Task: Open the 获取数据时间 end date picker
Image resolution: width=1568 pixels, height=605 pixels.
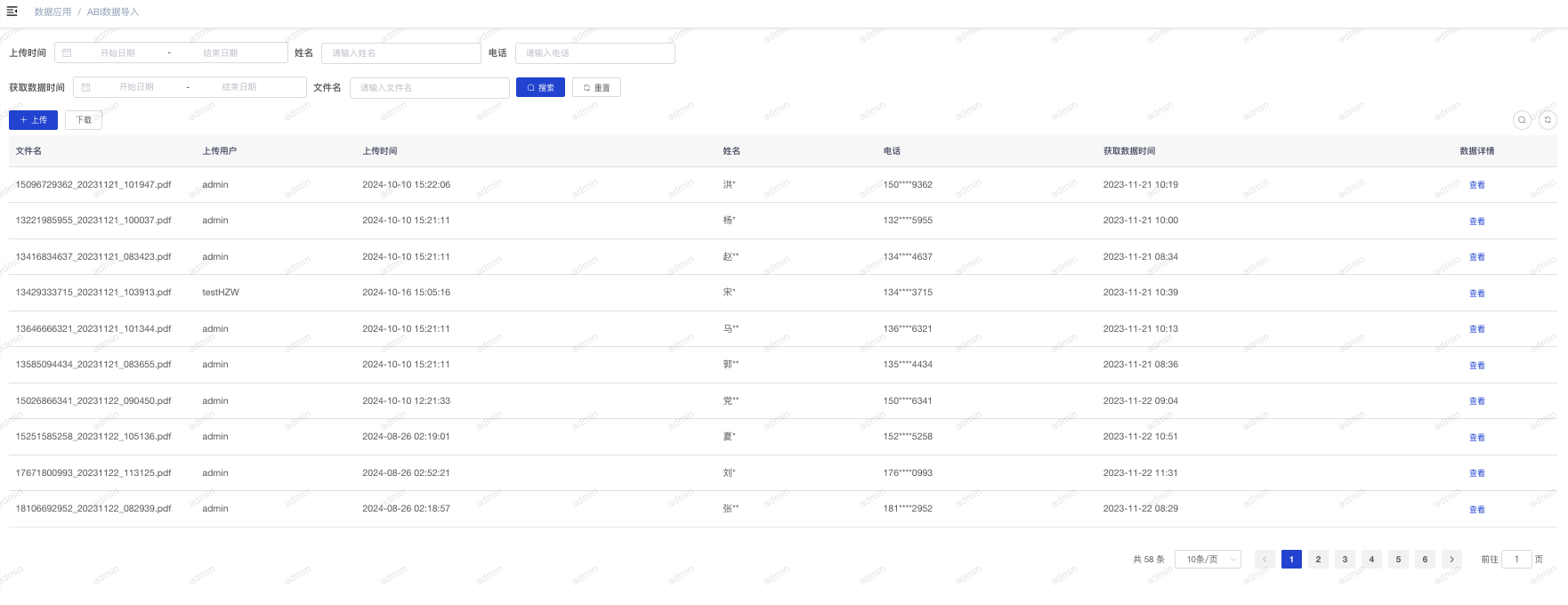Action: pos(239,87)
